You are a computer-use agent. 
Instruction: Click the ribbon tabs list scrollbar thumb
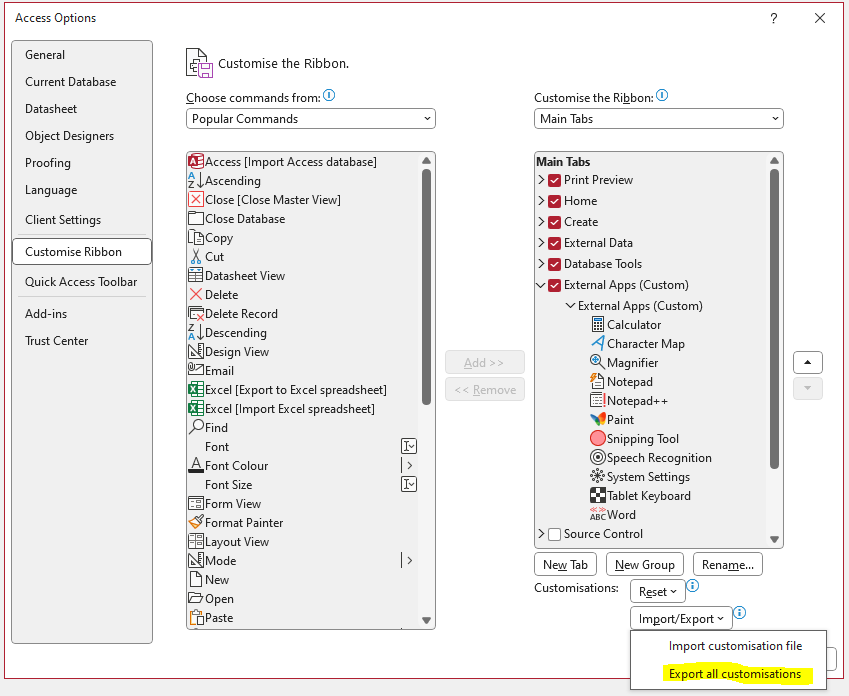pos(774,318)
